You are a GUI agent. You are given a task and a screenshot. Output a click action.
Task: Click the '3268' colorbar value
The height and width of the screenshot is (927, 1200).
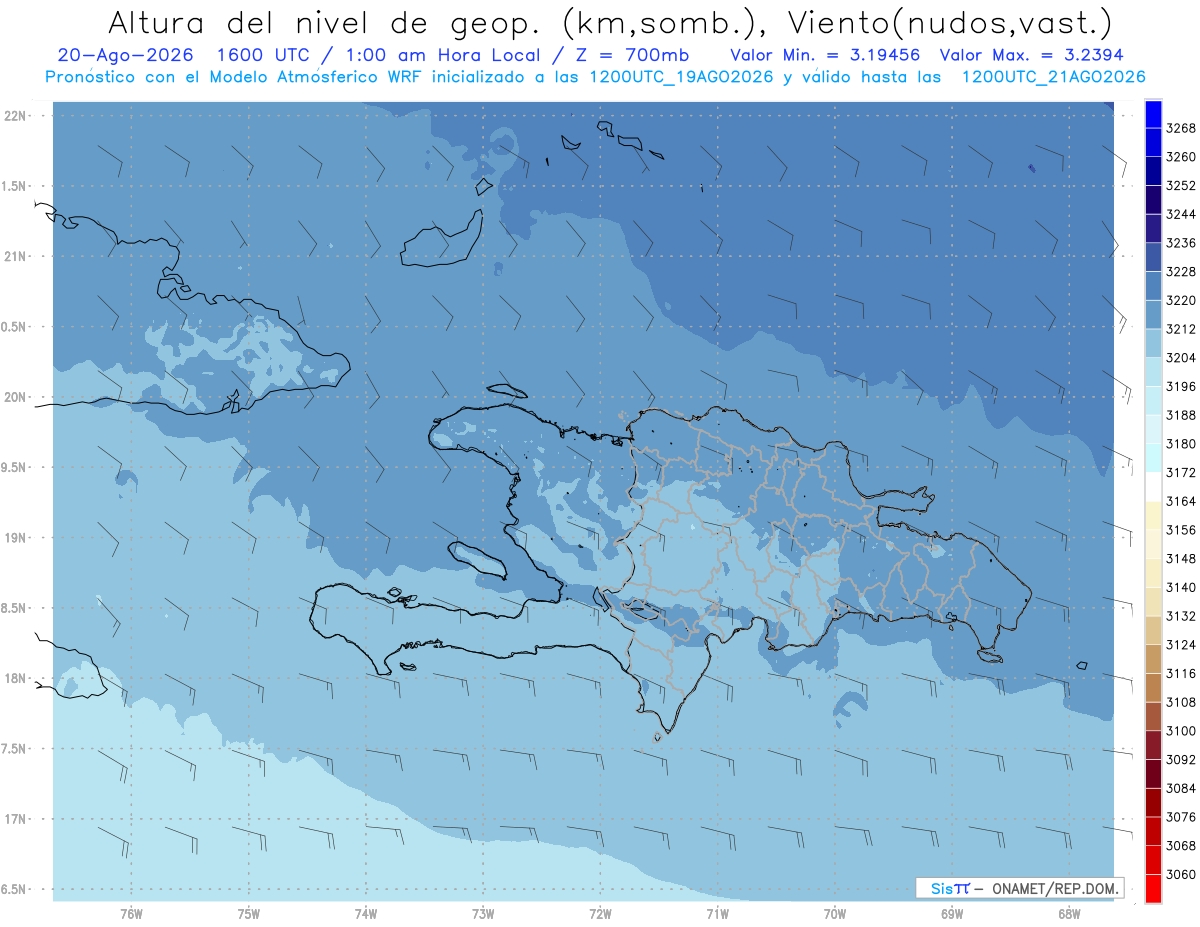[x=1181, y=128]
